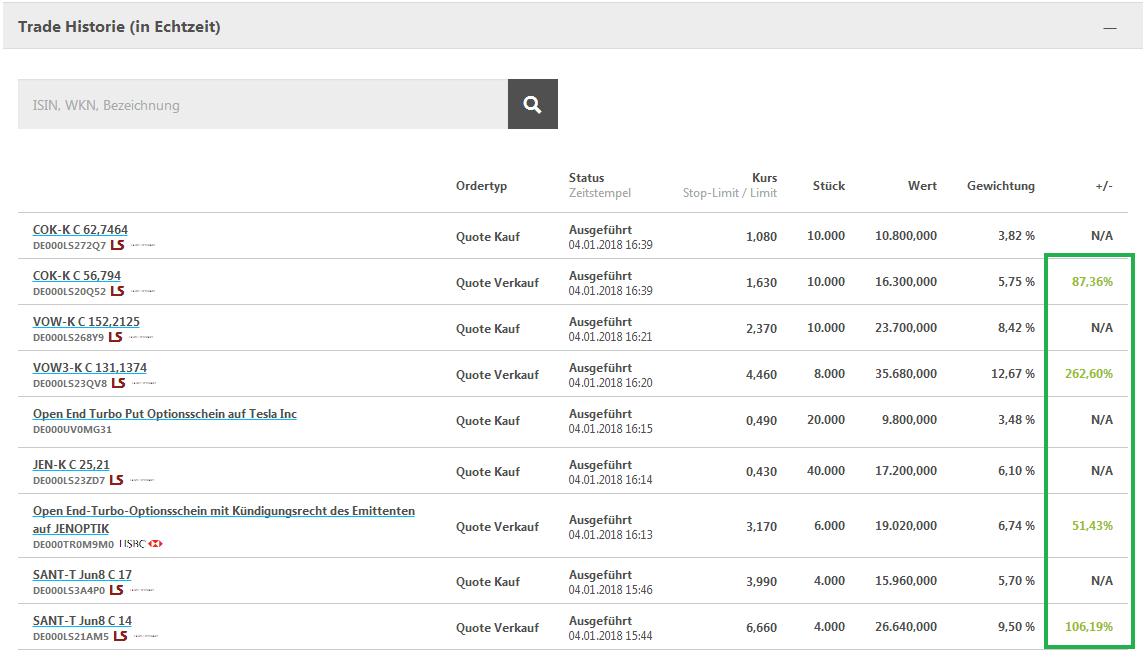
Task: Select Quote Verkauf in SANT-T Jun8 C 14 row
Action: point(498,627)
